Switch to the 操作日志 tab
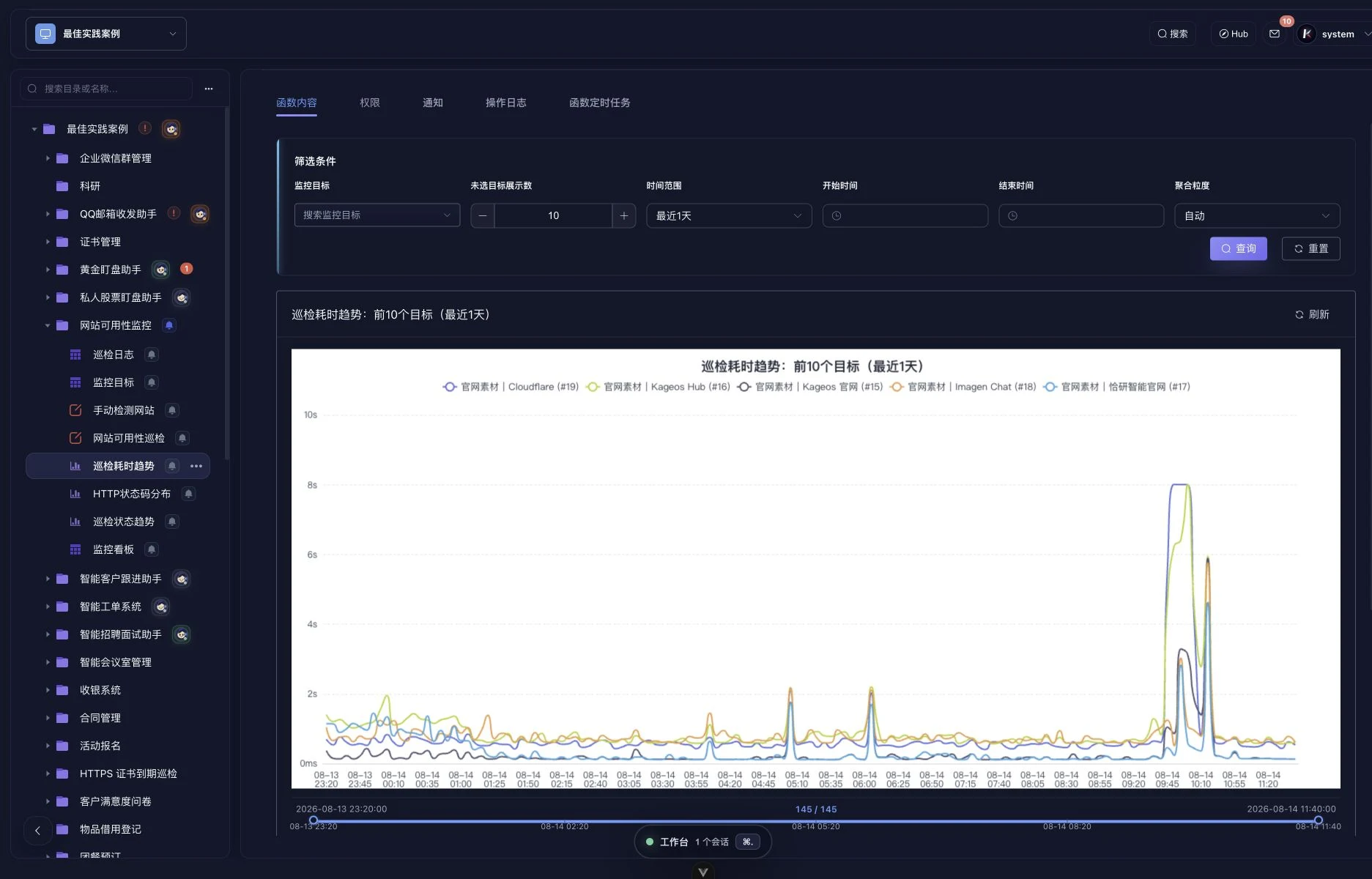1372x879 pixels. pyautogui.click(x=506, y=103)
